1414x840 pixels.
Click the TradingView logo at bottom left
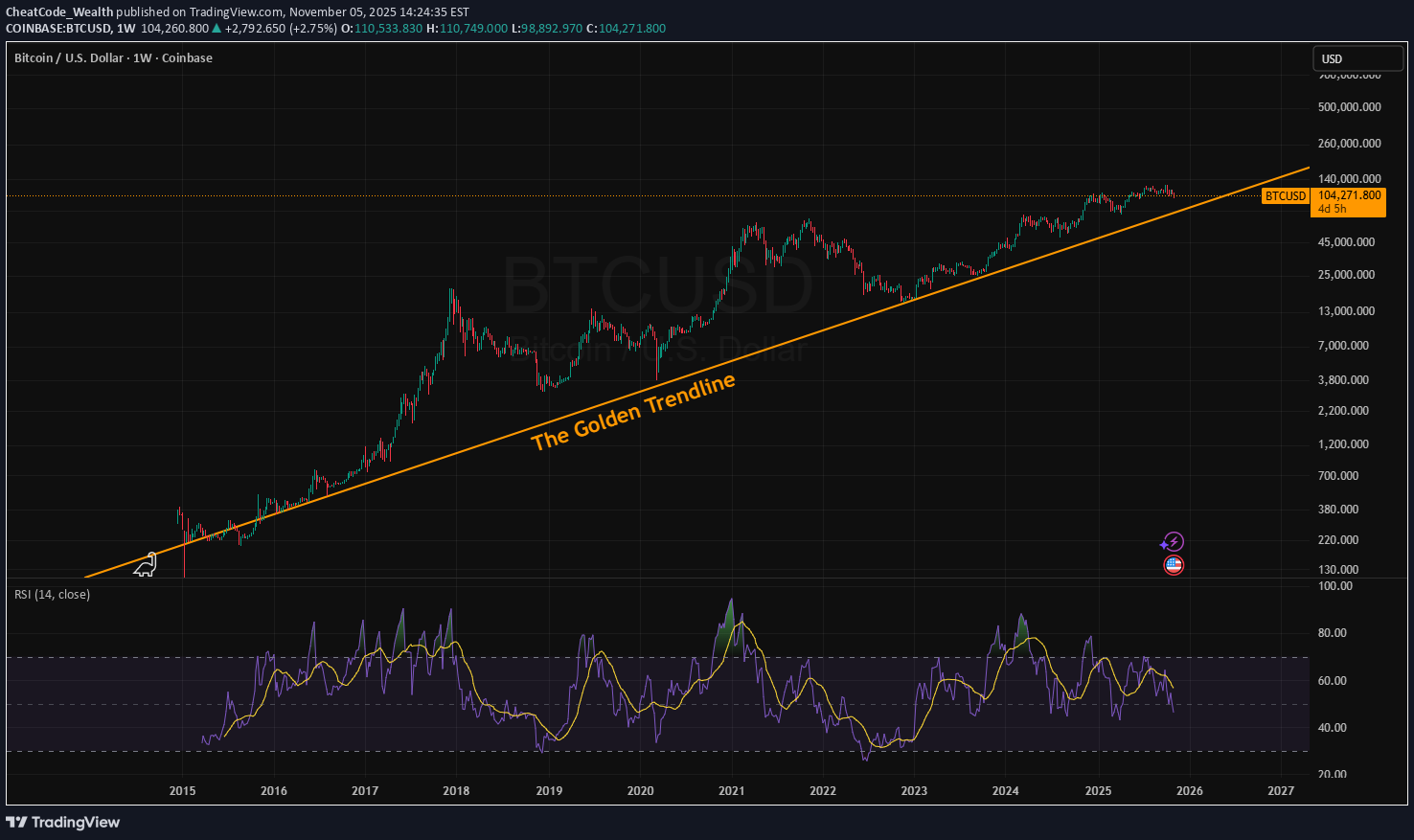tap(62, 822)
